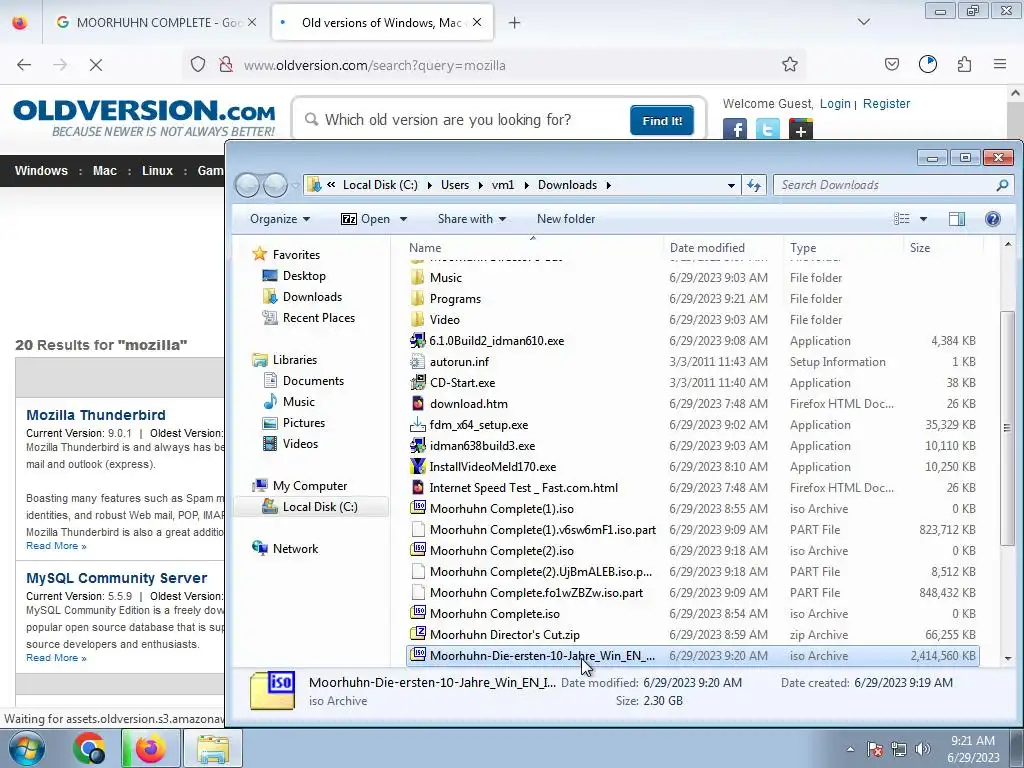Open Firefox extensions puzzle icon
The width and height of the screenshot is (1024, 768).
coord(964,64)
